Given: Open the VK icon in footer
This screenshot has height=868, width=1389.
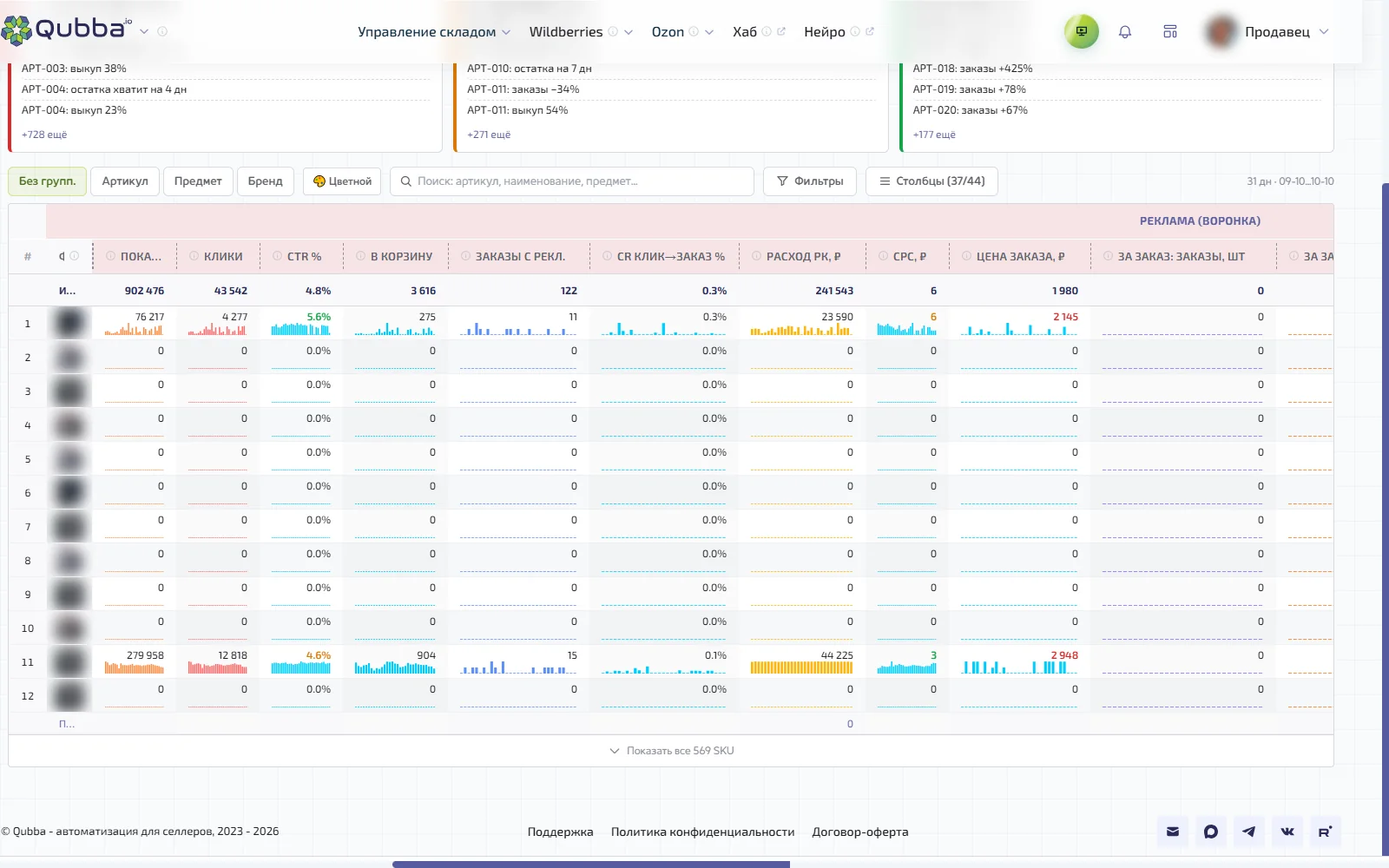Looking at the screenshot, I should pyautogui.click(x=1287, y=832).
